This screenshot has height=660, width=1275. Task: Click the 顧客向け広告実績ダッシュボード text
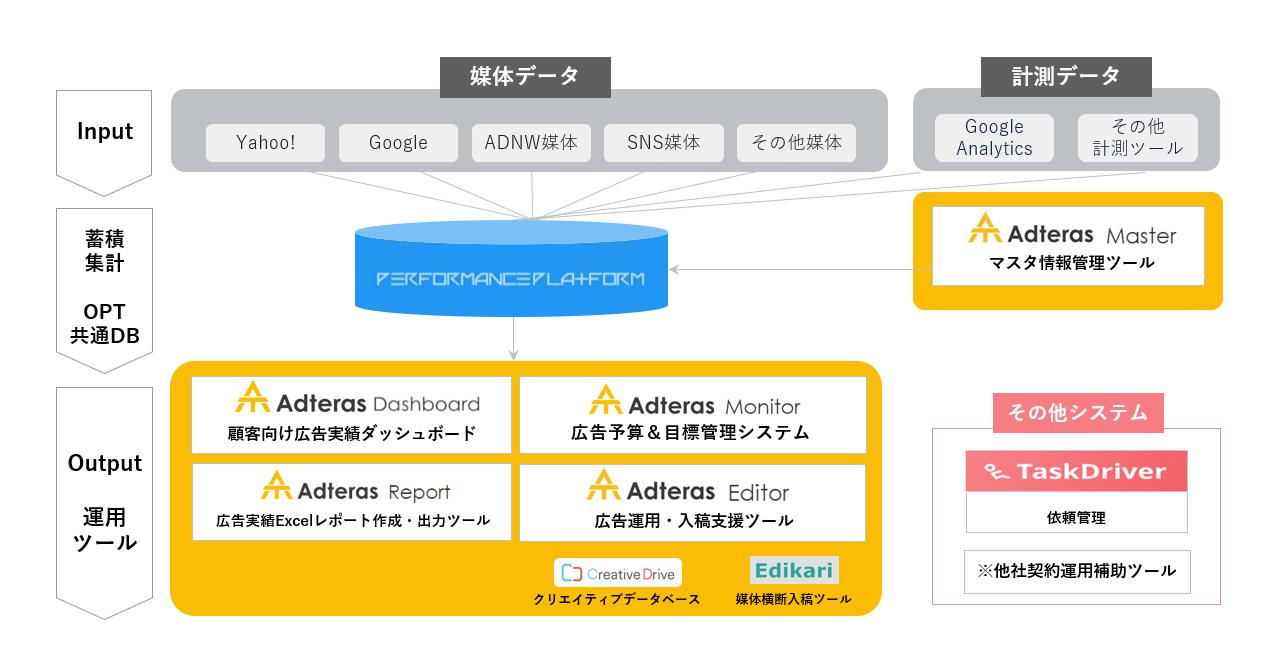tap(351, 433)
